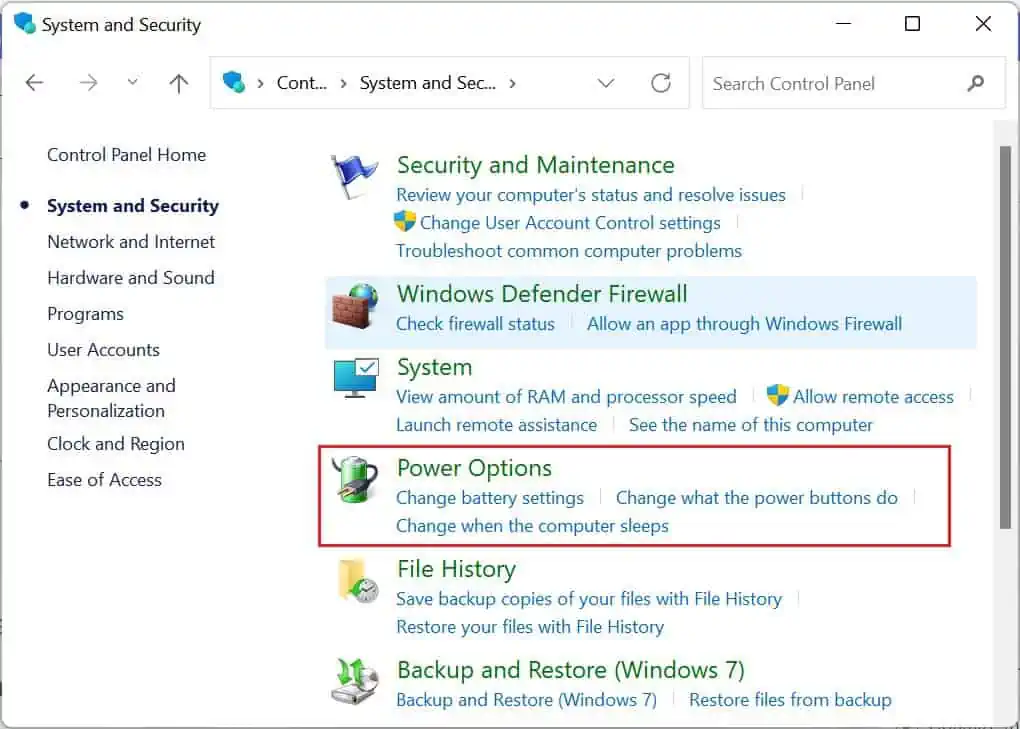
Task: Open Clock and Region category
Action: click(x=116, y=444)
